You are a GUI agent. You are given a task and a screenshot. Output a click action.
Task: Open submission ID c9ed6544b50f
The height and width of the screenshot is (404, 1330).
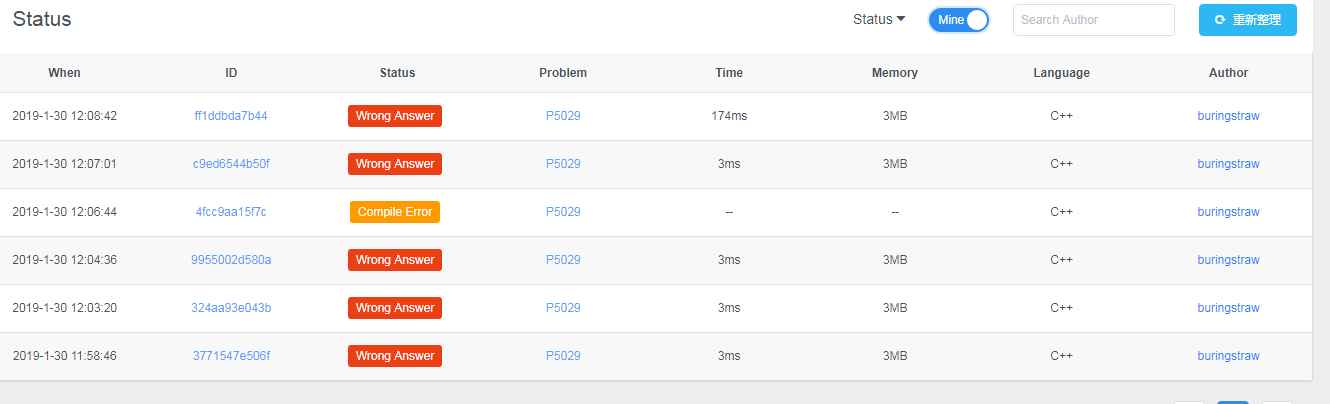231,164
